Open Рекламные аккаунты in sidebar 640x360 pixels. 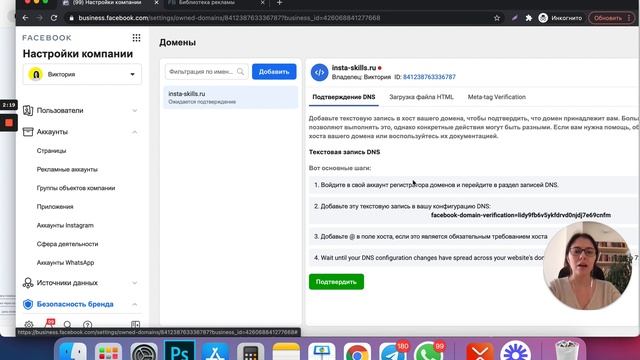click(x=67, y=169)
